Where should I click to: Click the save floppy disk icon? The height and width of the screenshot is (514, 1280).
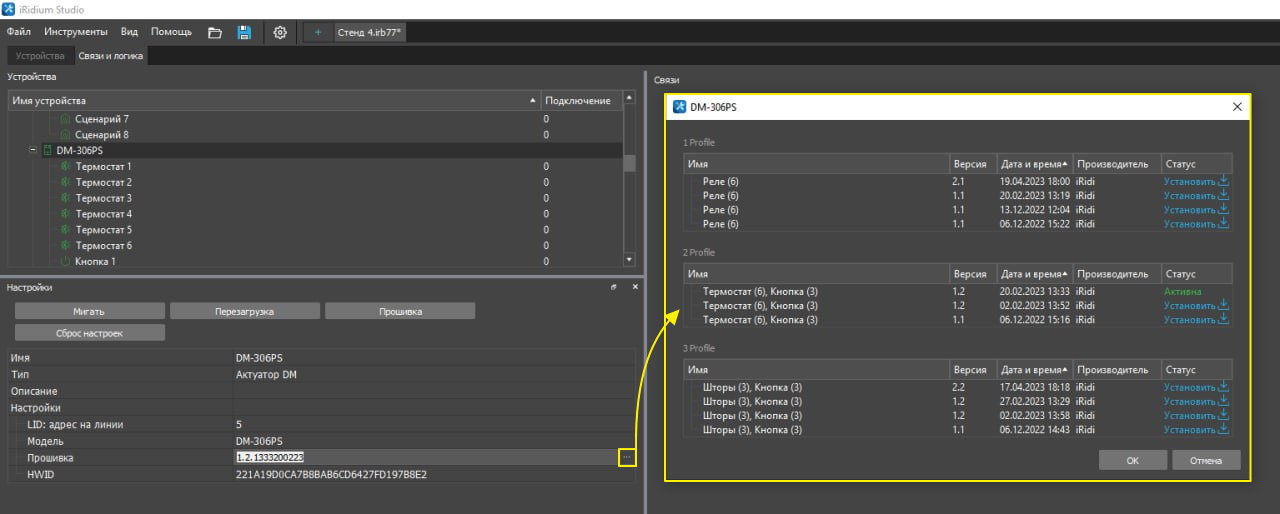[244, 32]
